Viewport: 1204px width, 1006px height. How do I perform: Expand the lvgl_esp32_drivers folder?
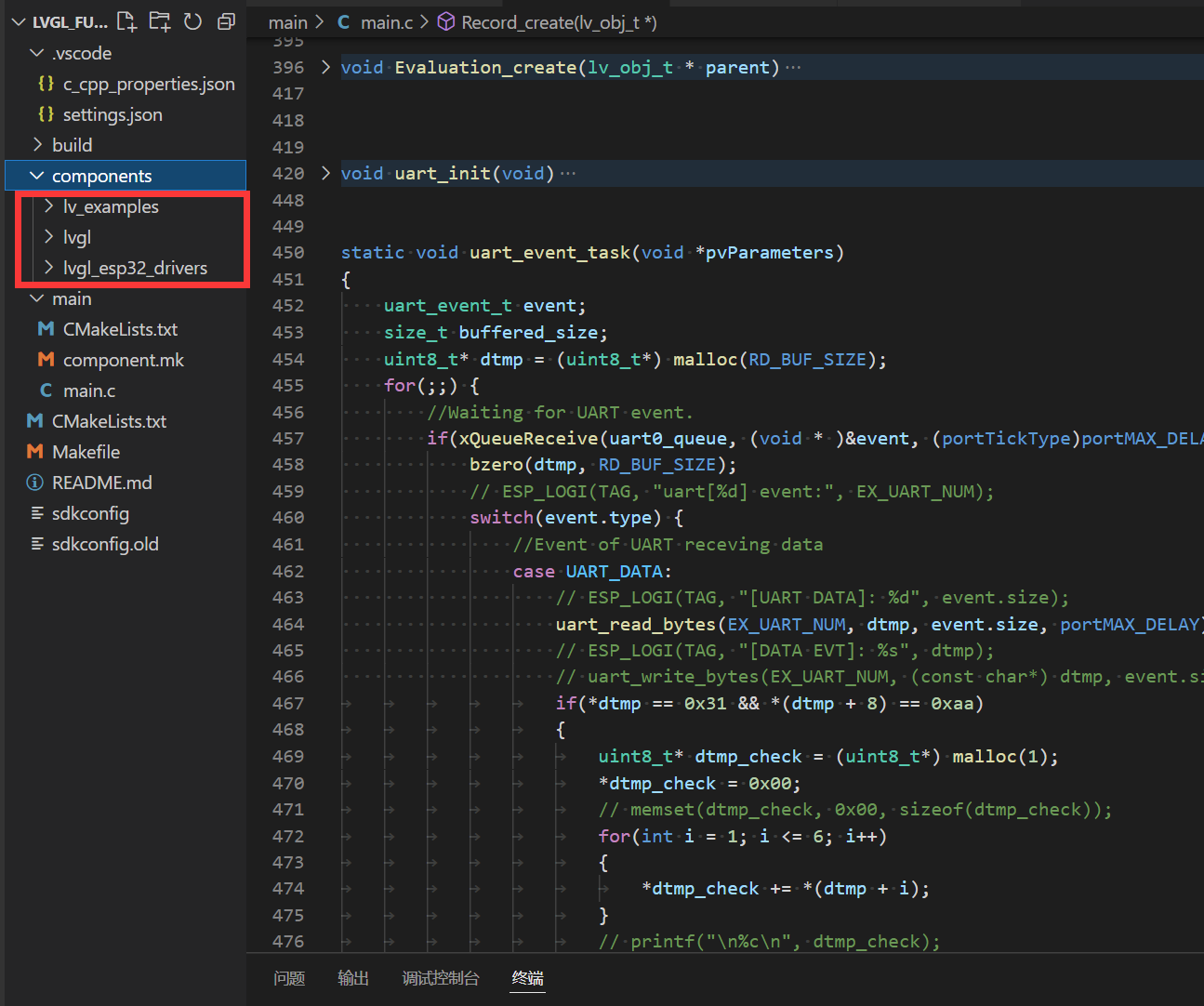[x=135, y=268]
